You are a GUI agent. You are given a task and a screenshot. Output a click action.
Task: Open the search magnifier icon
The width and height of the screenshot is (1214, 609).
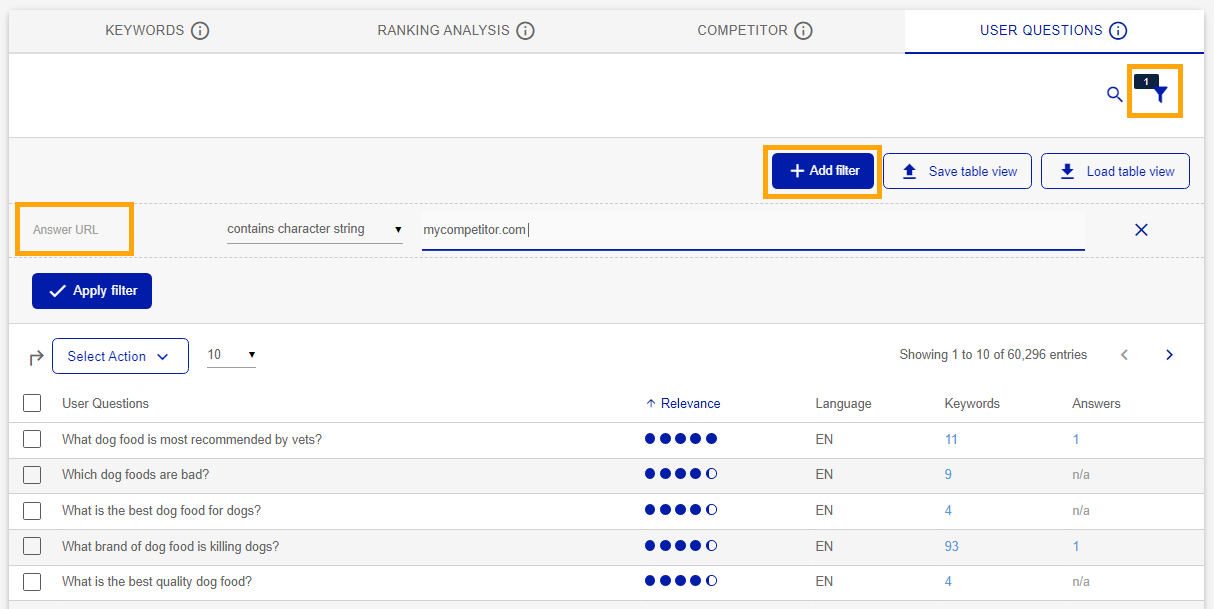[x=1114, y=95]
